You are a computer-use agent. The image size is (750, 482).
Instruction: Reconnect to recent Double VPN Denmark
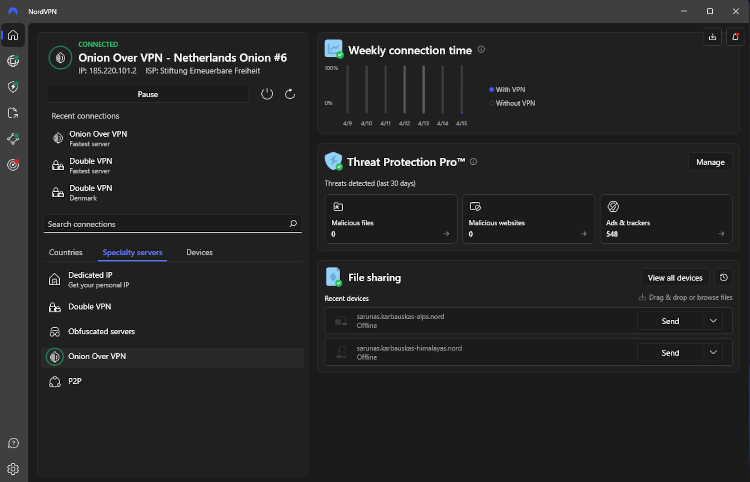coord(173,192)
